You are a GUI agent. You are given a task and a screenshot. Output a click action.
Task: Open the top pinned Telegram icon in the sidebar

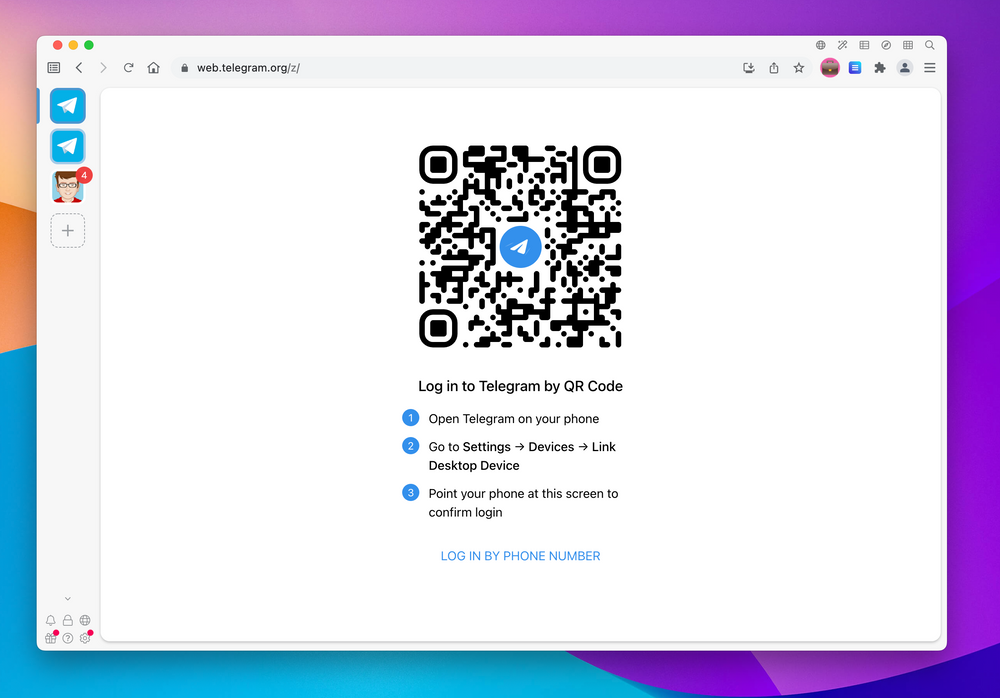tap(67, 105)
